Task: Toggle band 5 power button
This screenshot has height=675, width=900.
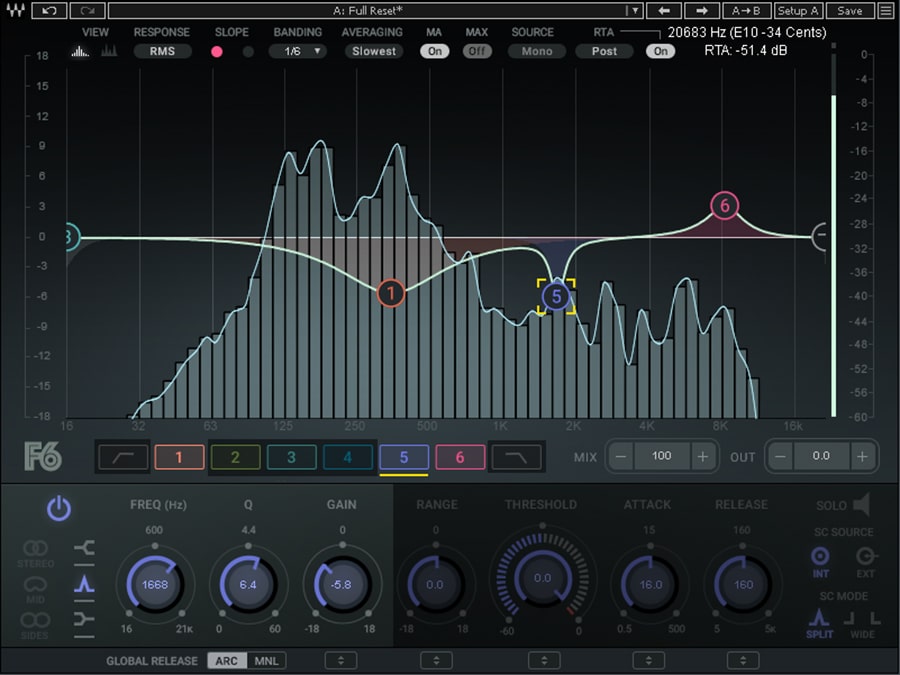Action: point(59,509)
